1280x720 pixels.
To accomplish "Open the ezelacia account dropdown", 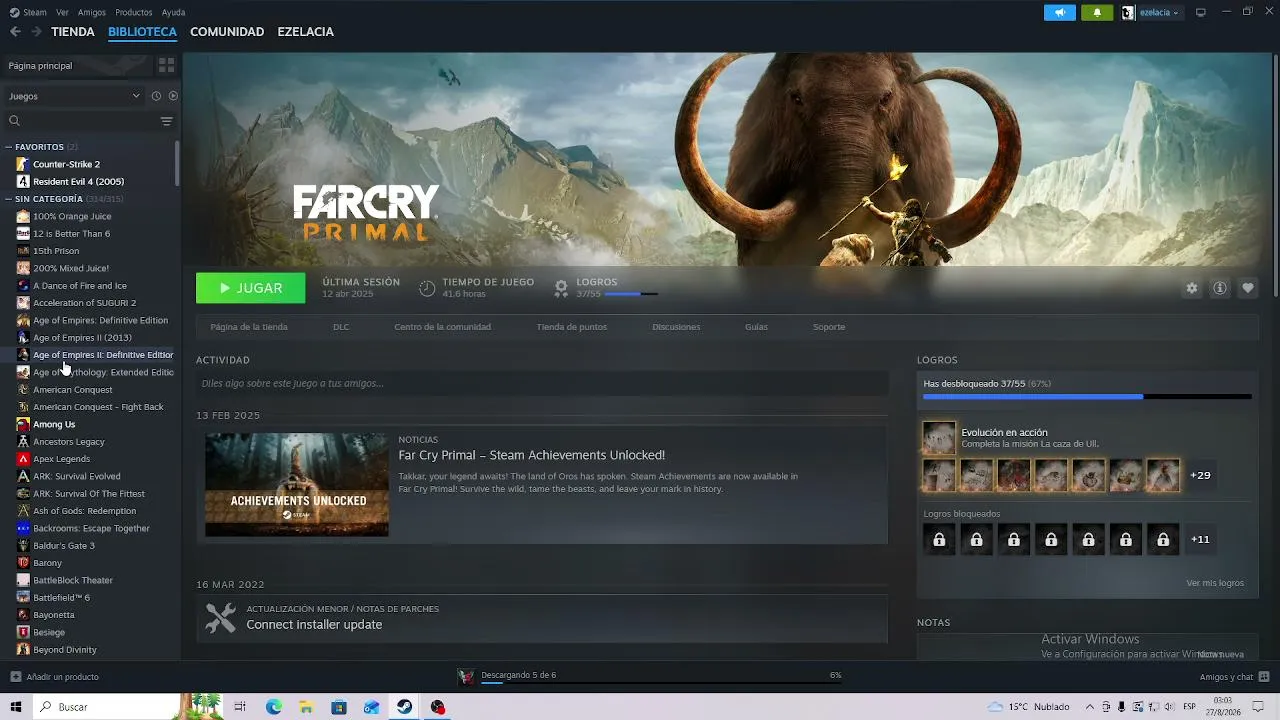I will pos(1158,12).
